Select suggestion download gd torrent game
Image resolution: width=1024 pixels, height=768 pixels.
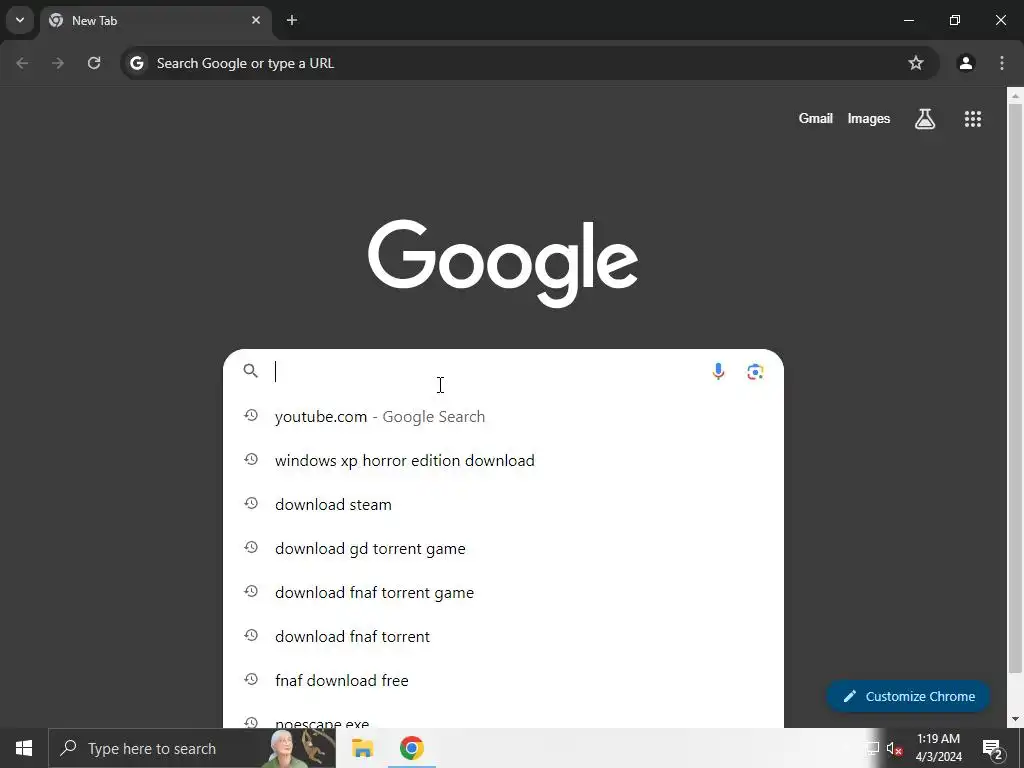click(504, 549)
